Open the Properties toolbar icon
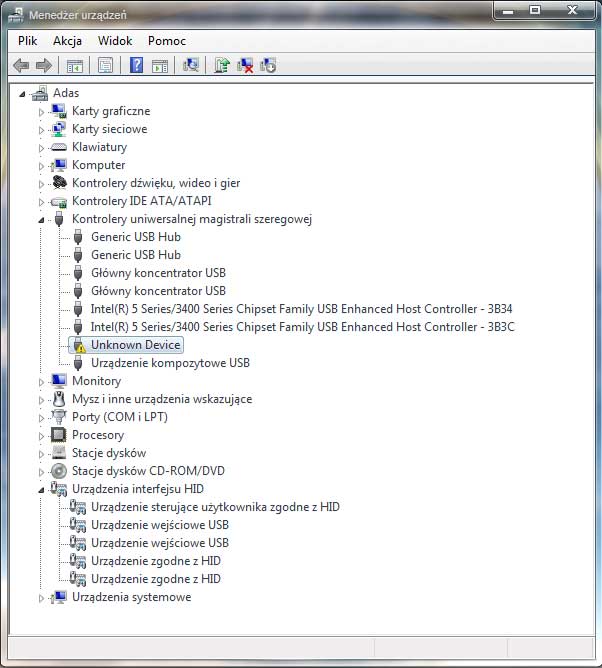Screen dimensions: 602x668 [105, 65]
